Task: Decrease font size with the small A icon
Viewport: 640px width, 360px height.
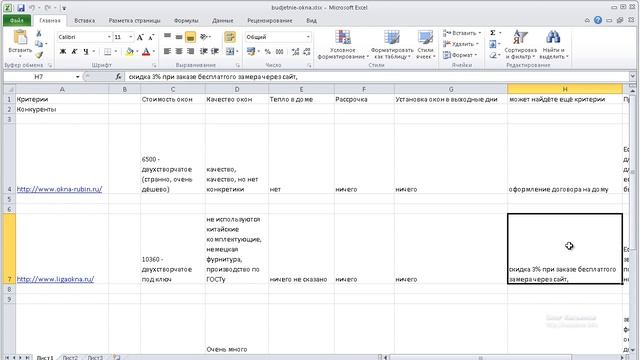Action: point(151,37)
